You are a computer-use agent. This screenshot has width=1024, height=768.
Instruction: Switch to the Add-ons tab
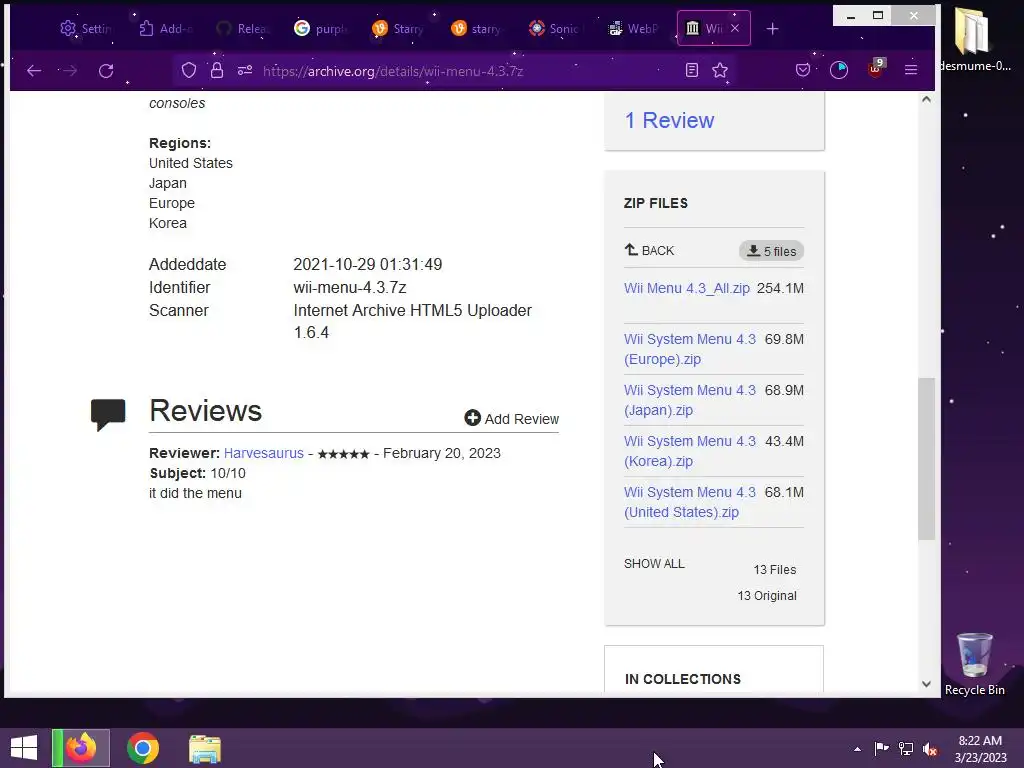pos(166,29)
